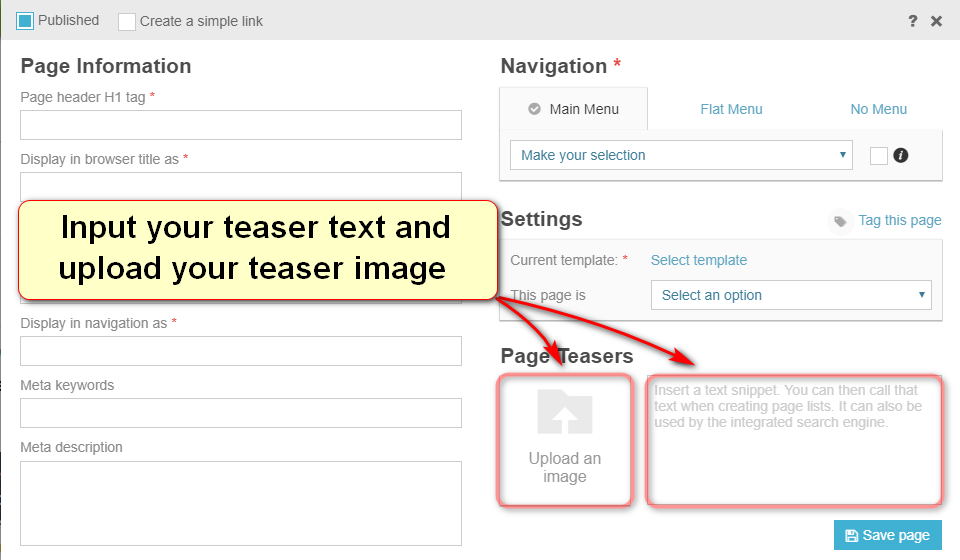Click the upload folder icon in Page Teasers
960x560 pixels.
[x=564, y=411]
